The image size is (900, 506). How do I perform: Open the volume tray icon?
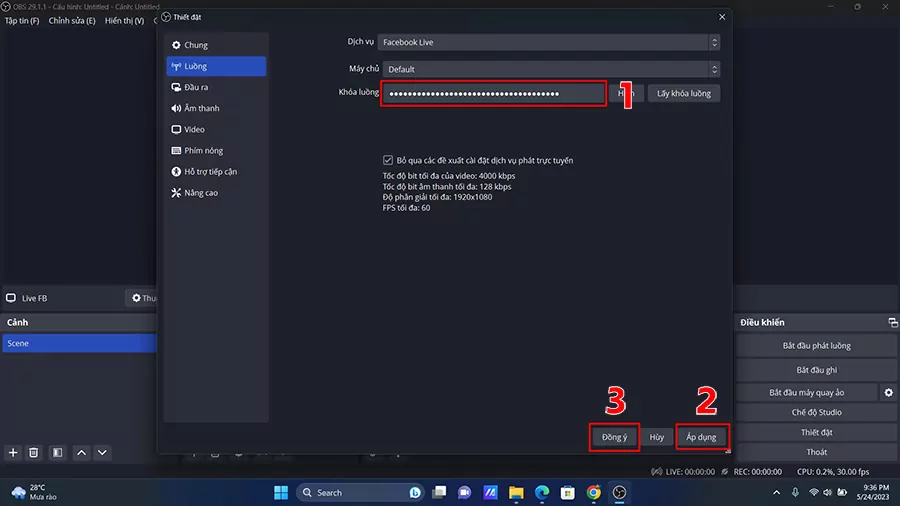point(828,493)
